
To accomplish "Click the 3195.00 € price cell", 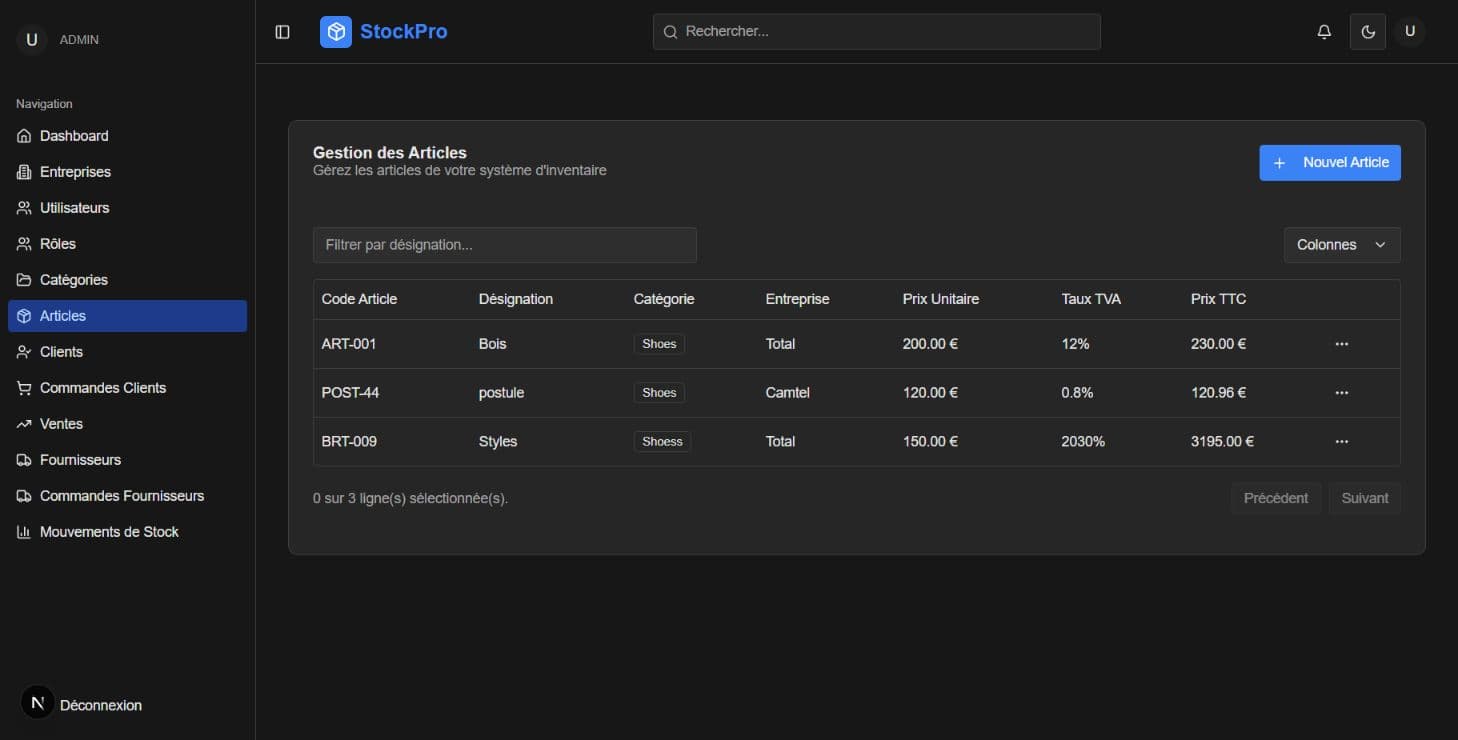I will click(x=1222, y=441).
